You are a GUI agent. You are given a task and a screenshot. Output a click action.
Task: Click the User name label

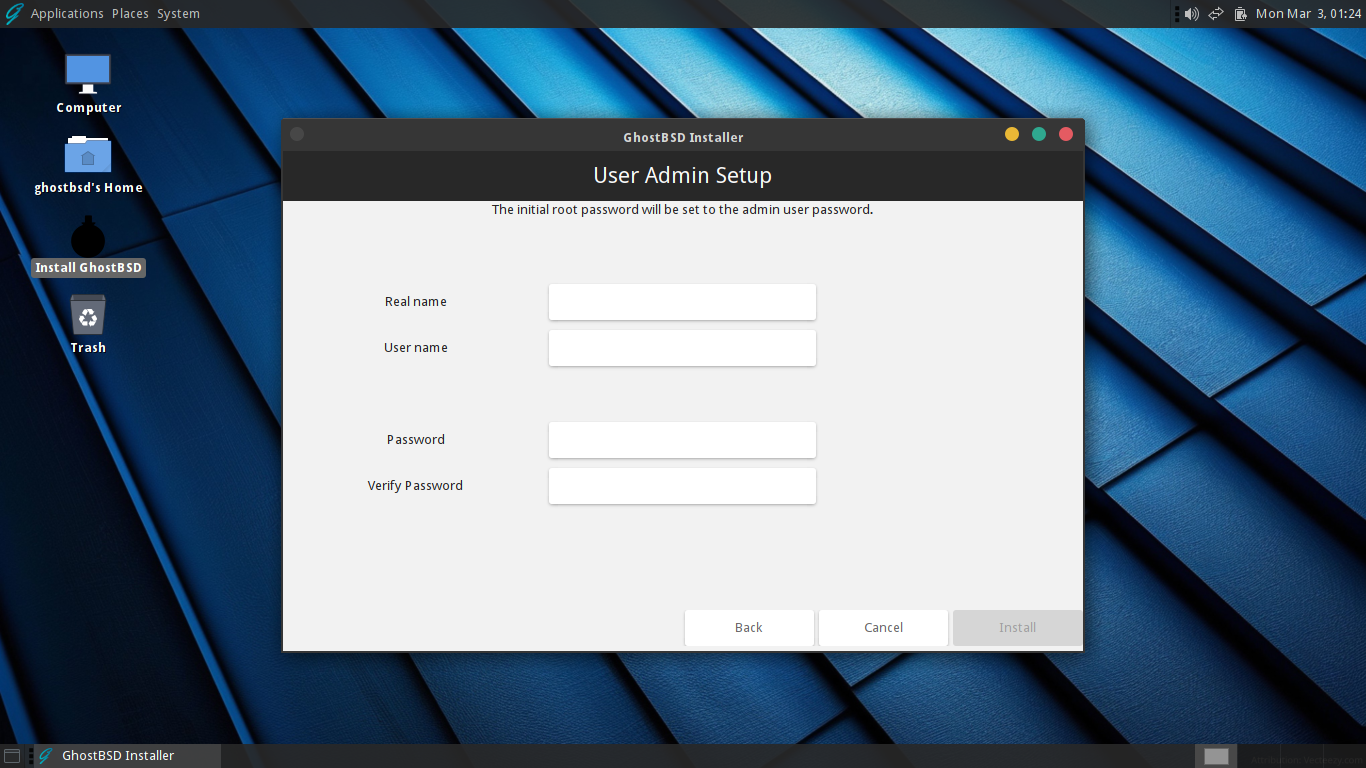tap(416, 348)
